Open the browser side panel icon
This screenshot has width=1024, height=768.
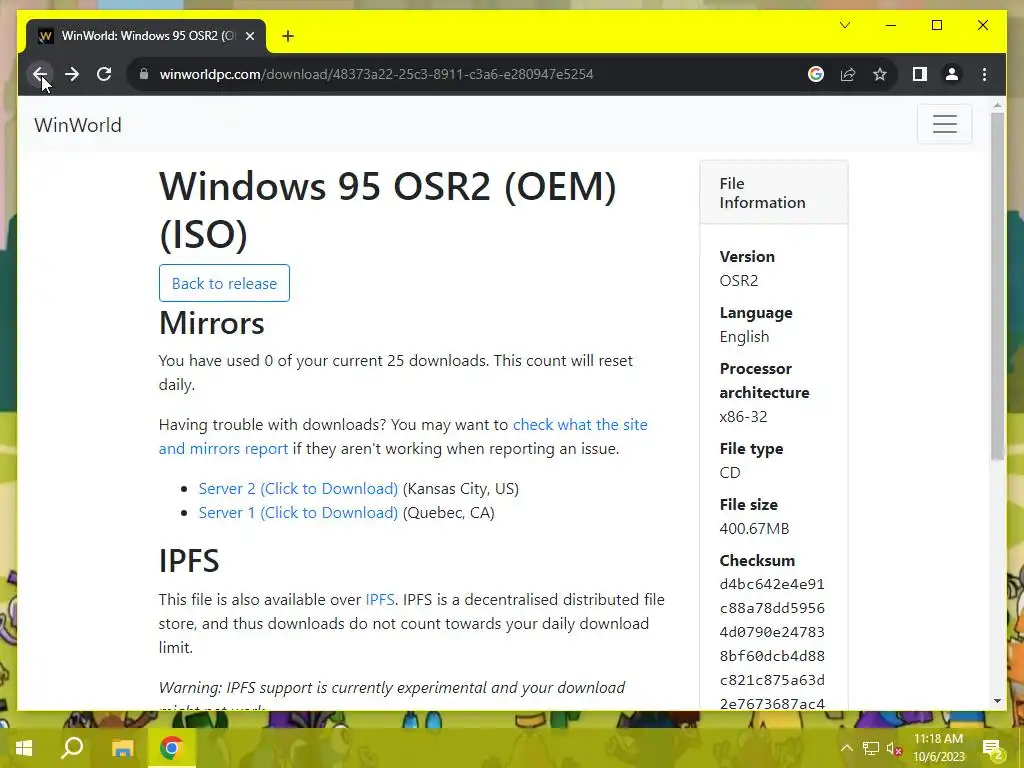pos(920,74)
